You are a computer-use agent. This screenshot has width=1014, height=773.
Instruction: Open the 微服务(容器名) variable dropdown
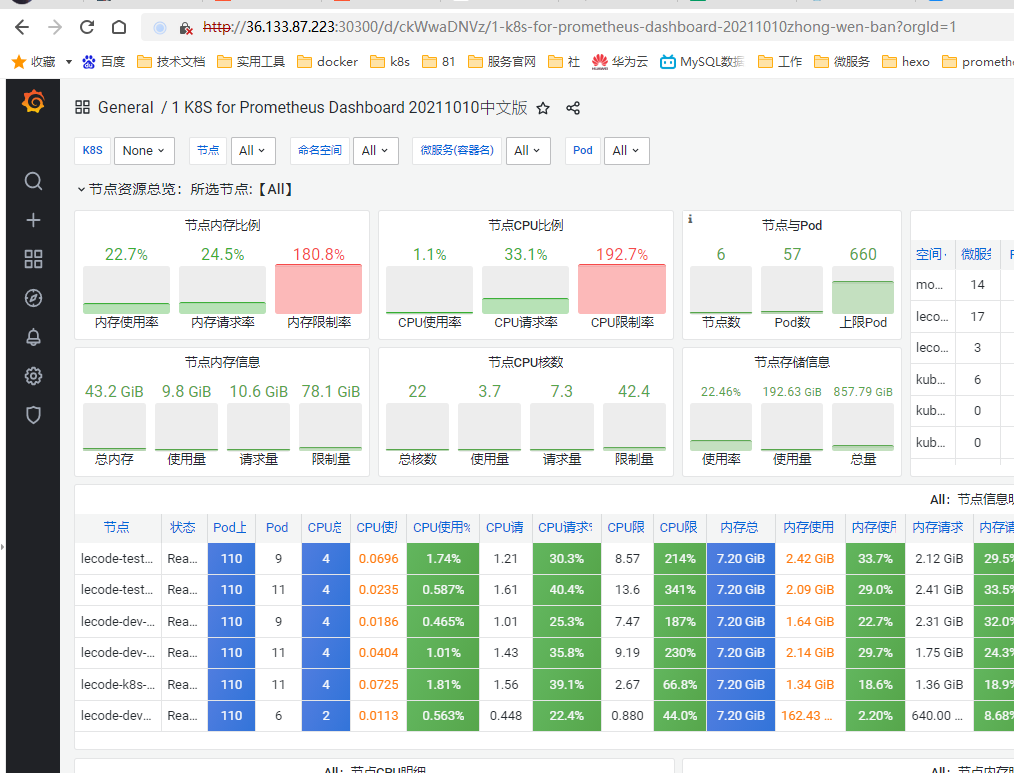528,151
